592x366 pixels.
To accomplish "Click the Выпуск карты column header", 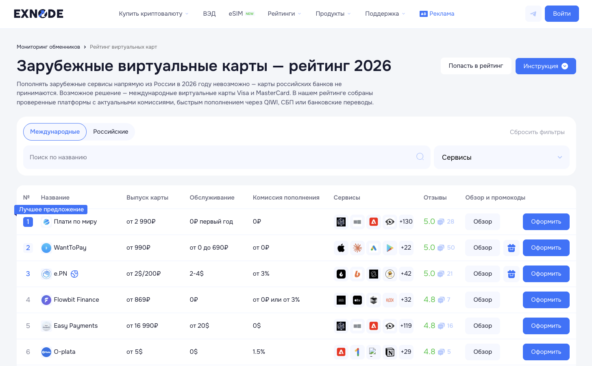I will [x=147, y=198].
